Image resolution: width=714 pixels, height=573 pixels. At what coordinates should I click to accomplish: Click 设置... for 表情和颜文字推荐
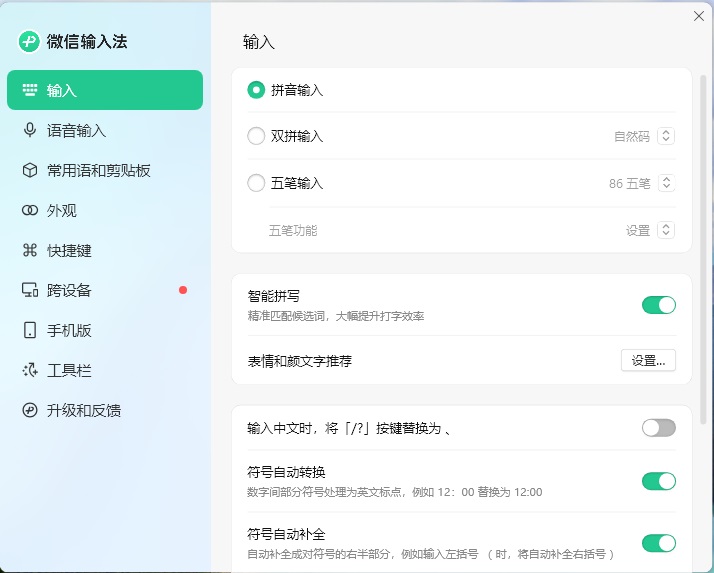tap(648, 361)
